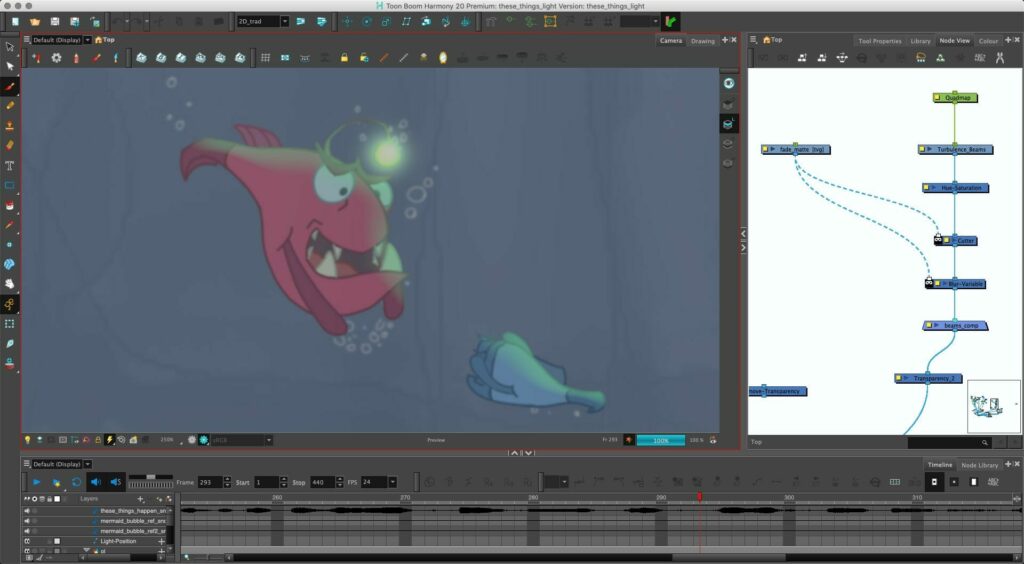Click the orange-highlighted icon in Node View toolbar
This screenshot has width=1024, height=564.
921,58
